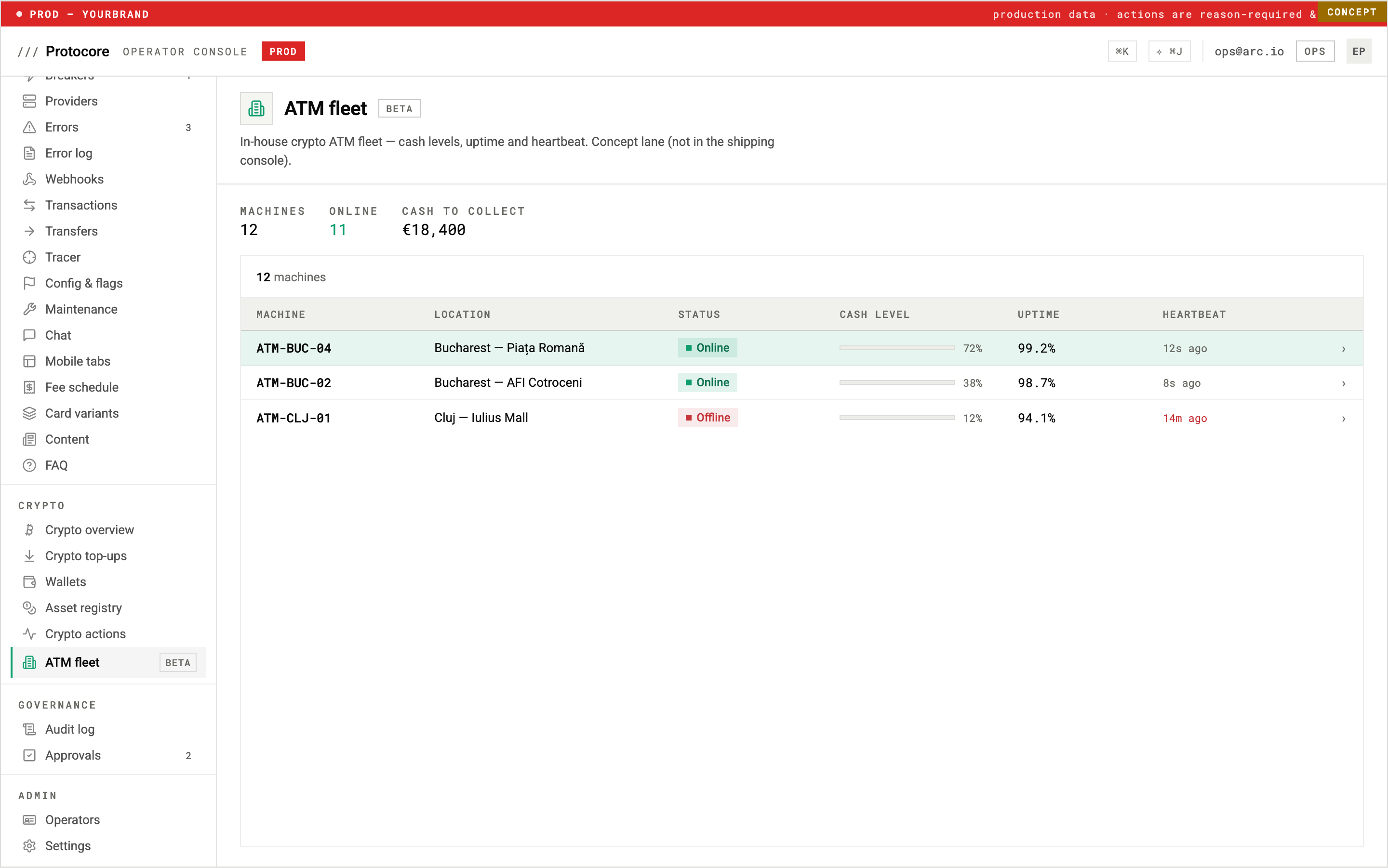The height and width of the screenshot is (868, 1388).
Task: Click the MACHINE column header
Action: click(x=281, y=315)
